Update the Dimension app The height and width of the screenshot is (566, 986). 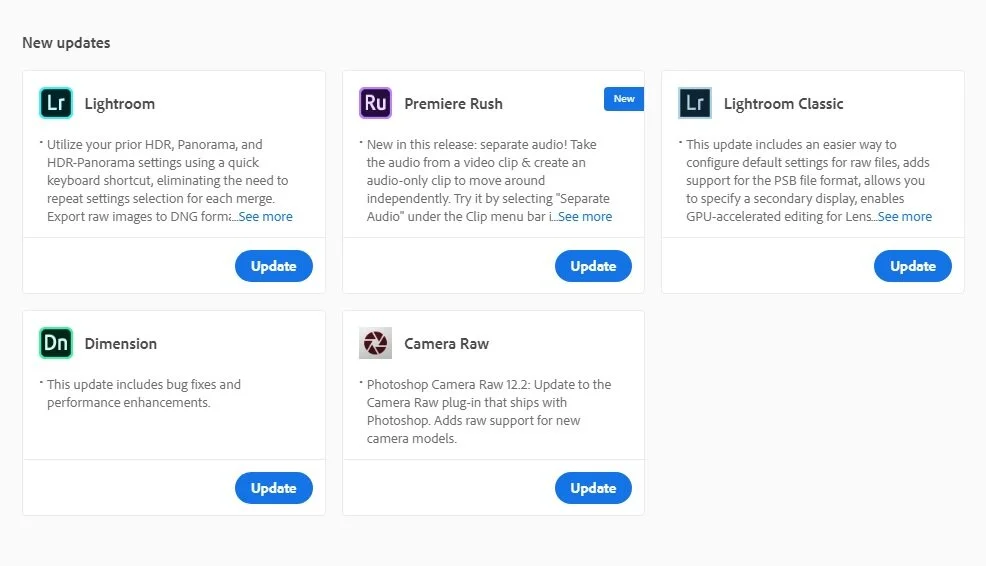(274, 488)
